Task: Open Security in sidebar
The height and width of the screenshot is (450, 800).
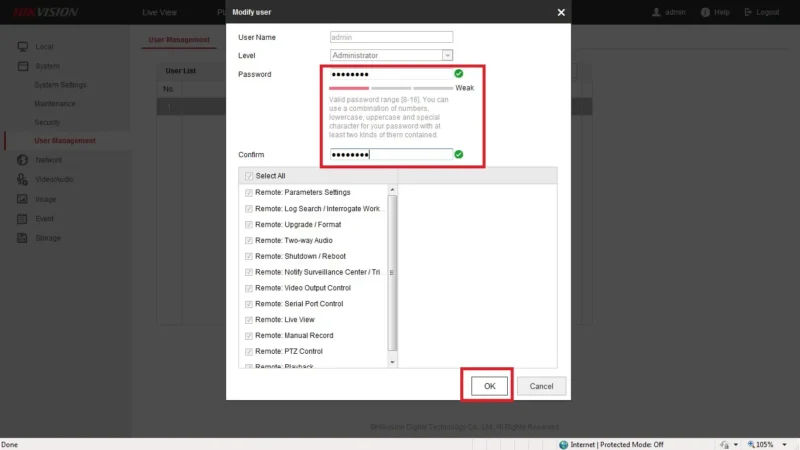Action: pyautogui.click(x=47, y=122)
